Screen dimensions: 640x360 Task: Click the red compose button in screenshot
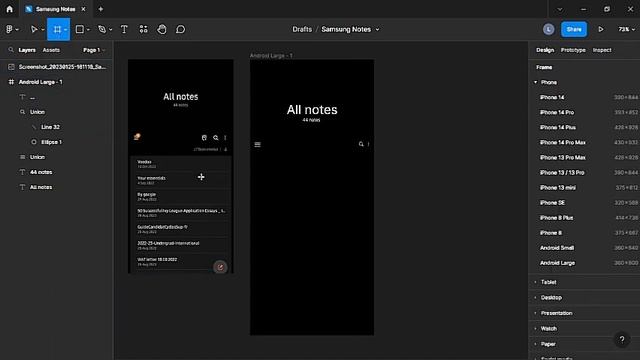coord(220,267)
